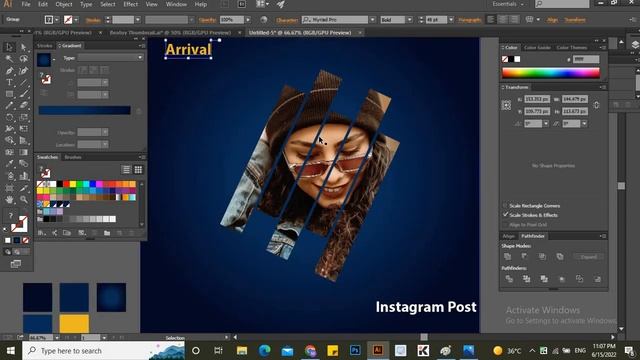Image resolution: width=640 pixels, height=360 pixels.
Task: Click the Divide pathfinder icon
Action: 509,279
